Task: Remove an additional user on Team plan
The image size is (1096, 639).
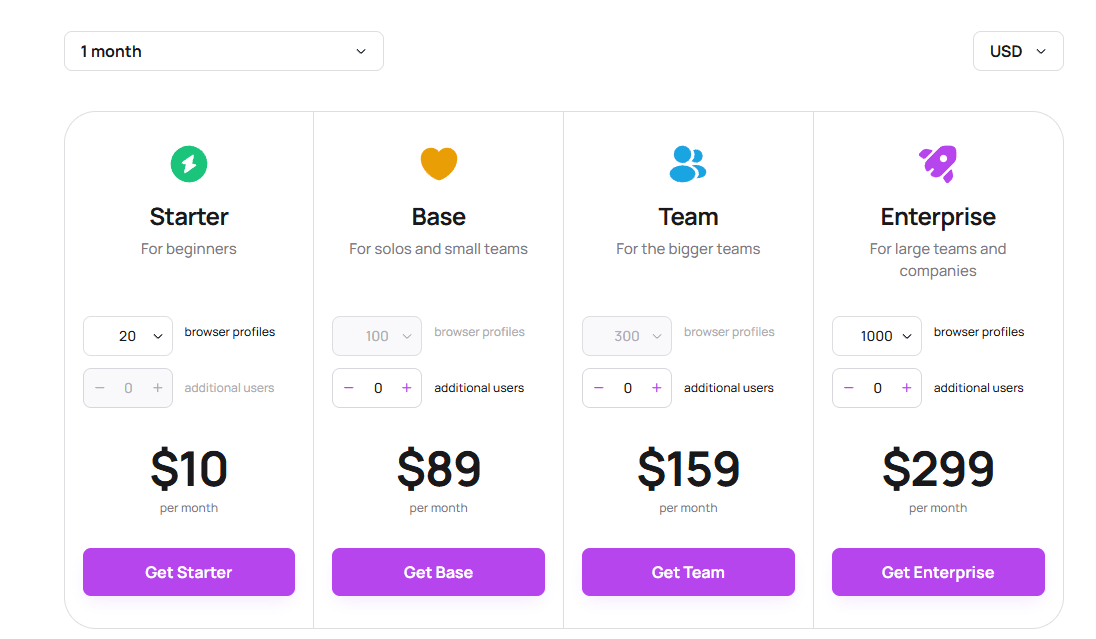Action: (599, 388)
